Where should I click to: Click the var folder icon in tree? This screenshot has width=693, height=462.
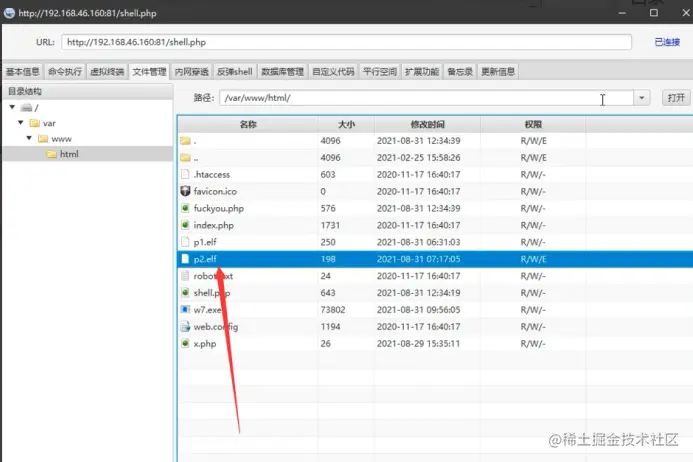pos(34,123)
